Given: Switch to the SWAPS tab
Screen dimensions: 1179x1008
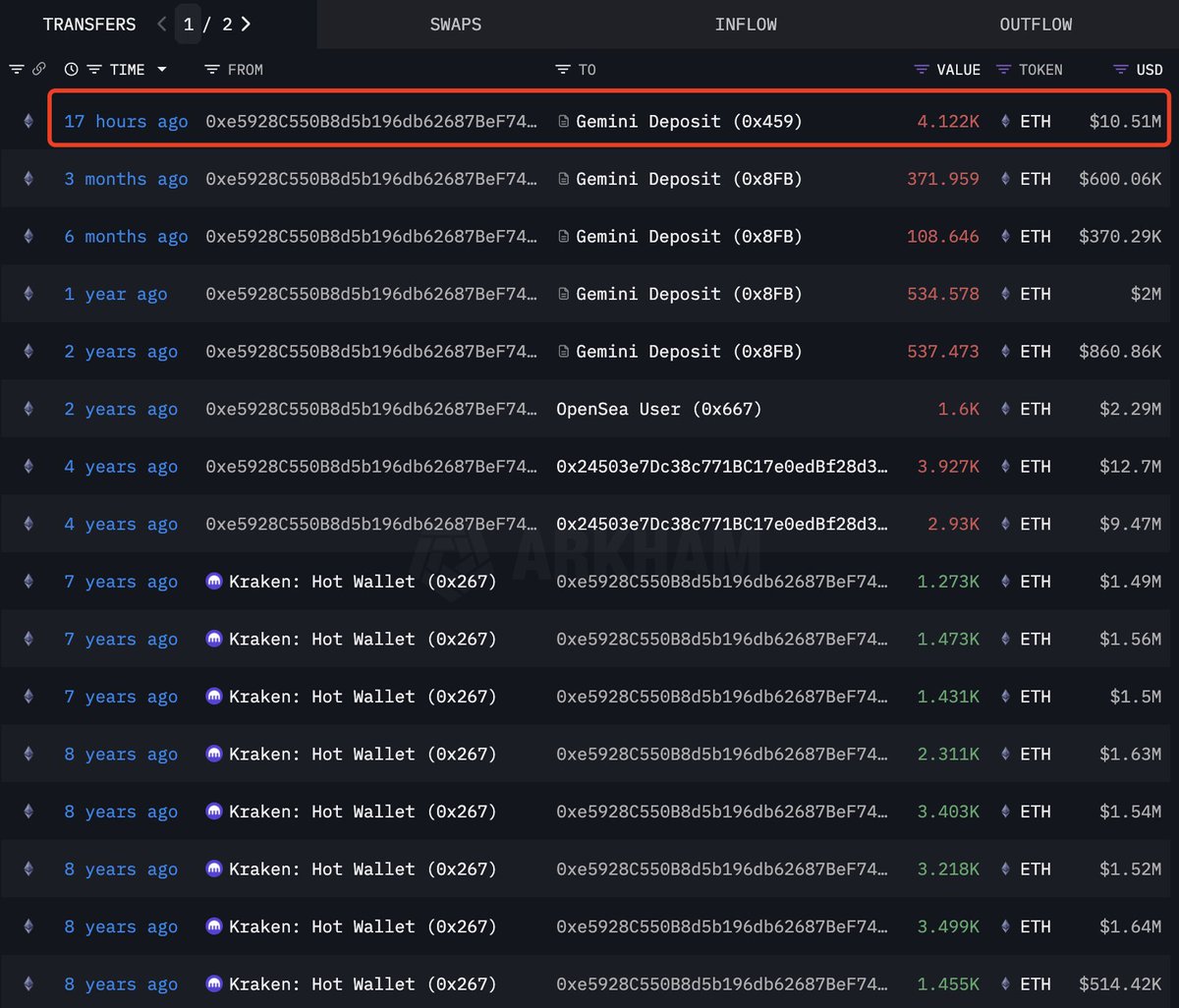Looking at the screenshot, I should pyautogui.click(x=456, y=25).
